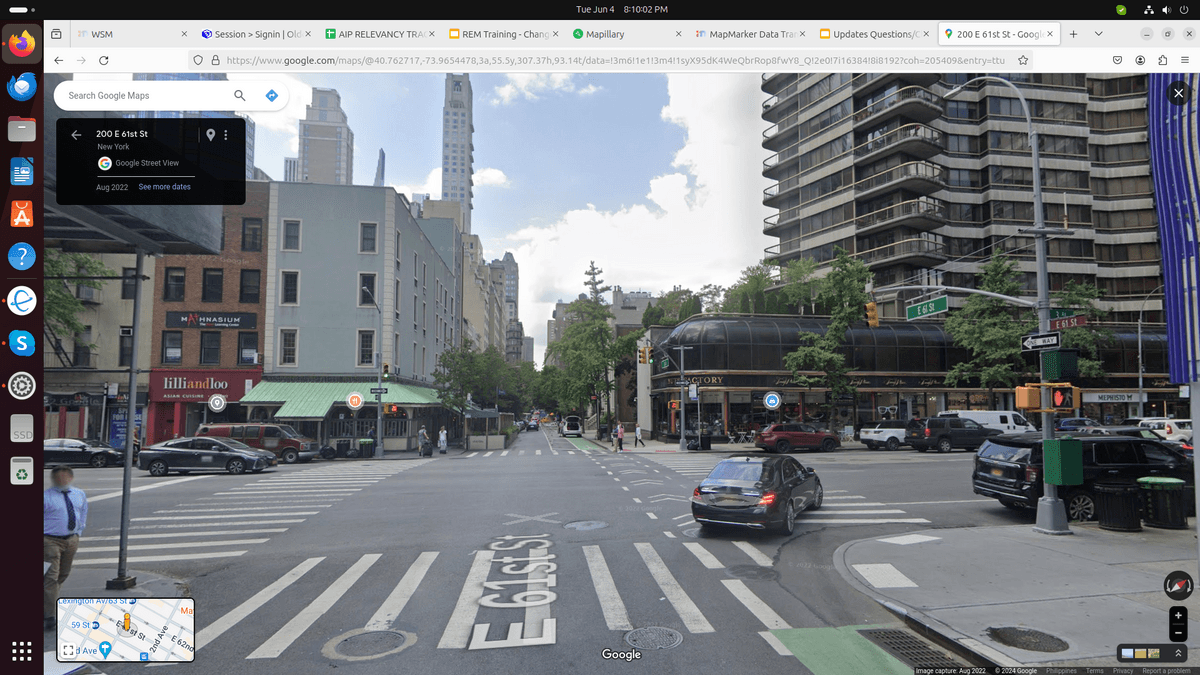This screenshot has width=1200, height=675.
Task: Click the browser Back arrow
Action: (58, 60)
